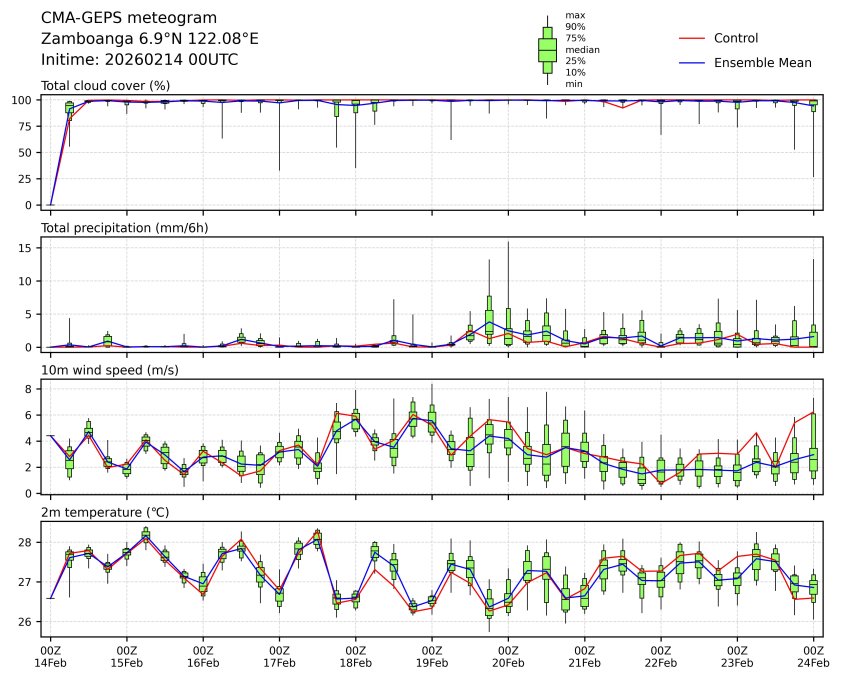Image resolution: width=841 pixels, height=680 pixels.
Task: Select the "Total precipitation (mm/6h)" panel title
Action: click(125, 228)
